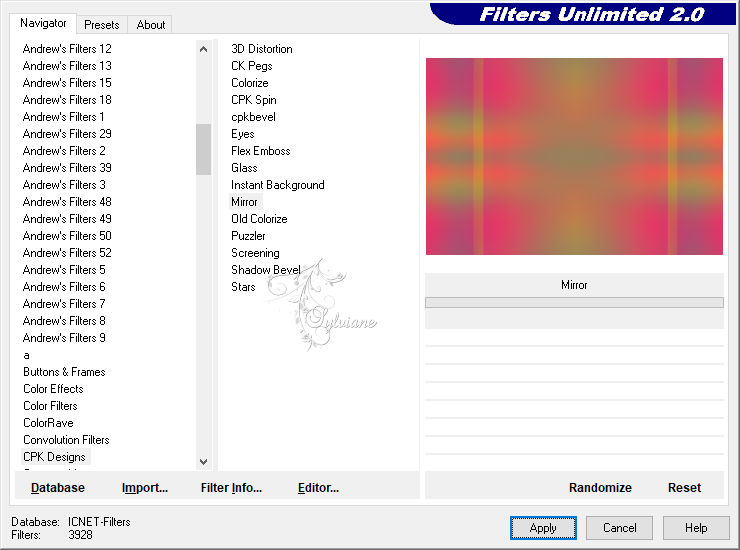Viewport: 740px width, 550px height.
Task: Click the Mirror filter preview image
Action: pyautogui.click(x=574, y=156)
